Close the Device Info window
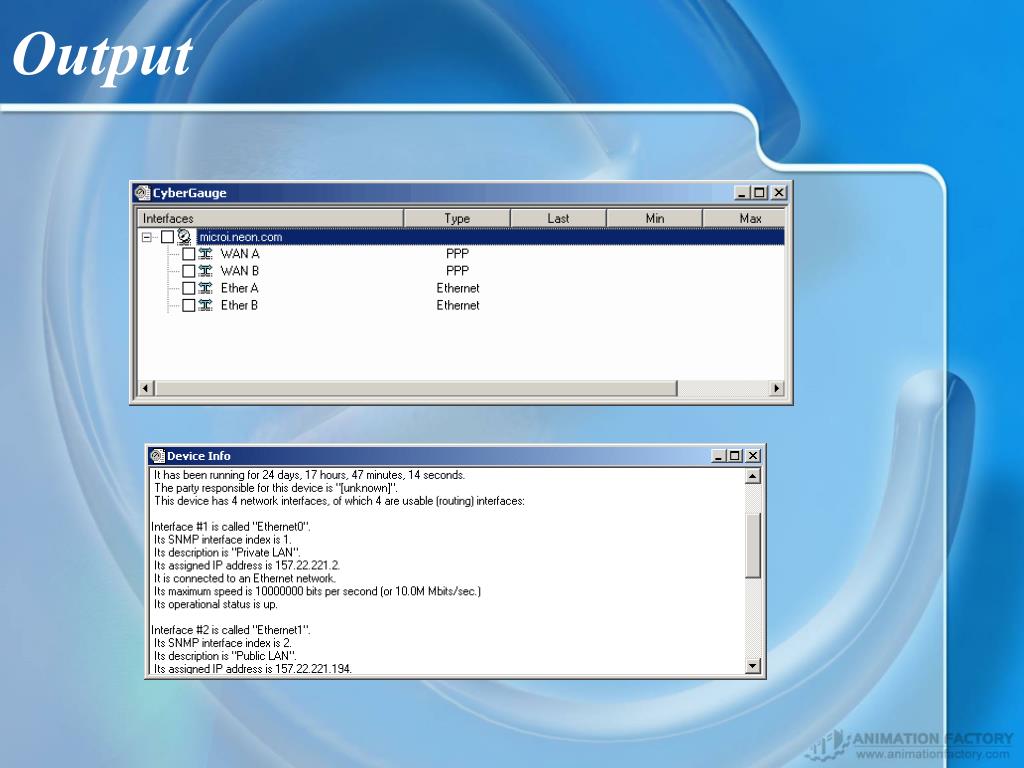The image size is (1024, 768). click(x=753, y=456)
